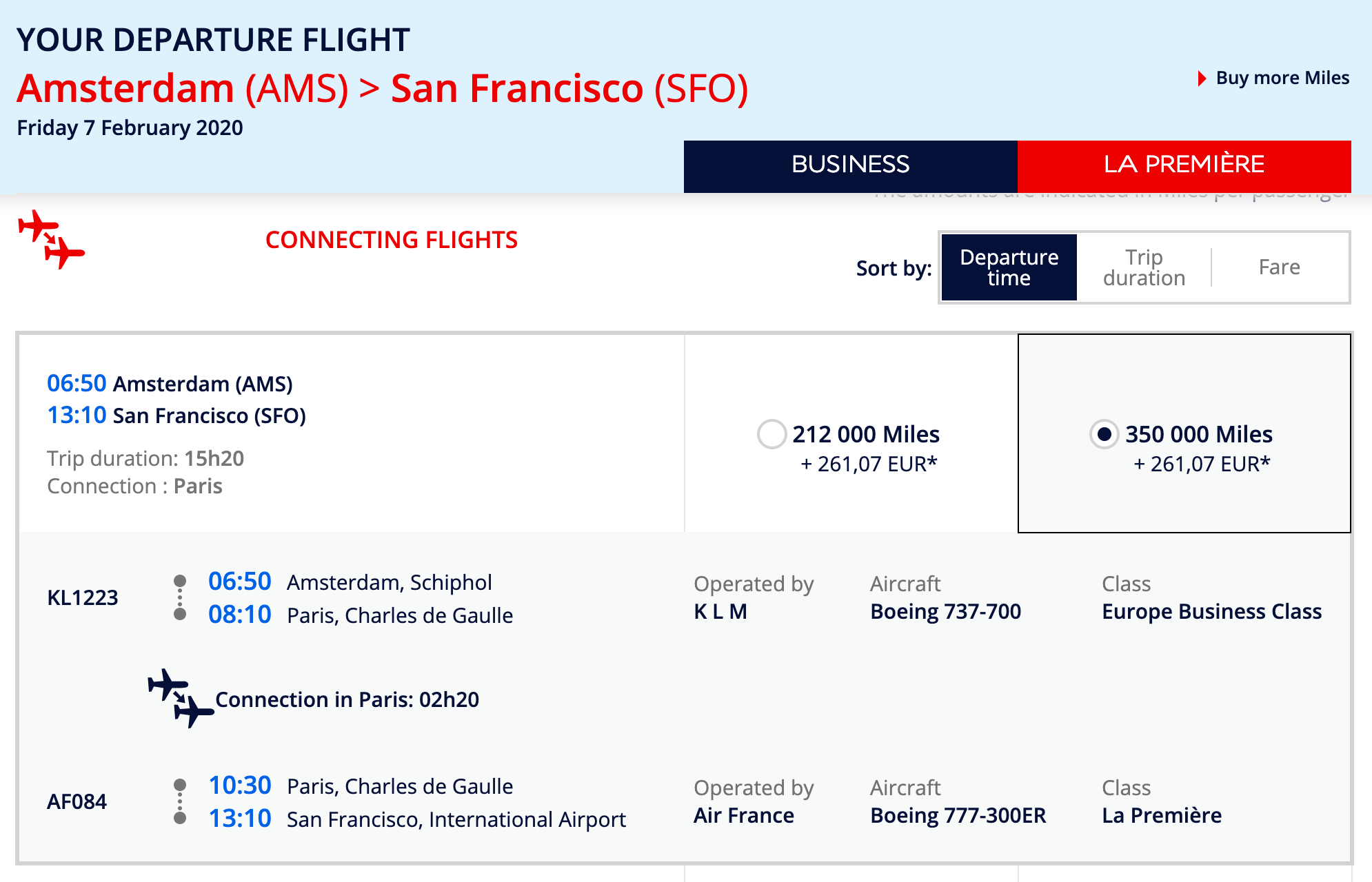Click the CONNECTING FLIGHTS heading
1372x882 pixels.
pos(391,240)
